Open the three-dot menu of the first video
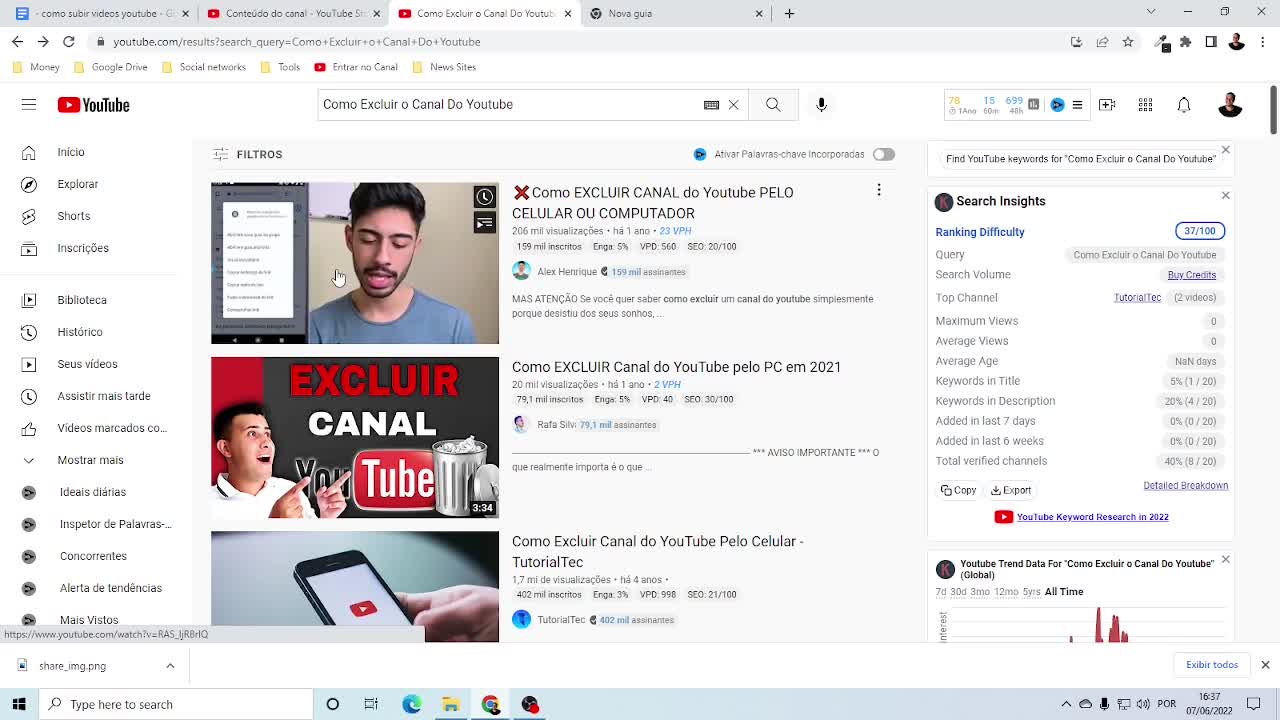This screenshot has width=1280, height=720. pos(879,190)
